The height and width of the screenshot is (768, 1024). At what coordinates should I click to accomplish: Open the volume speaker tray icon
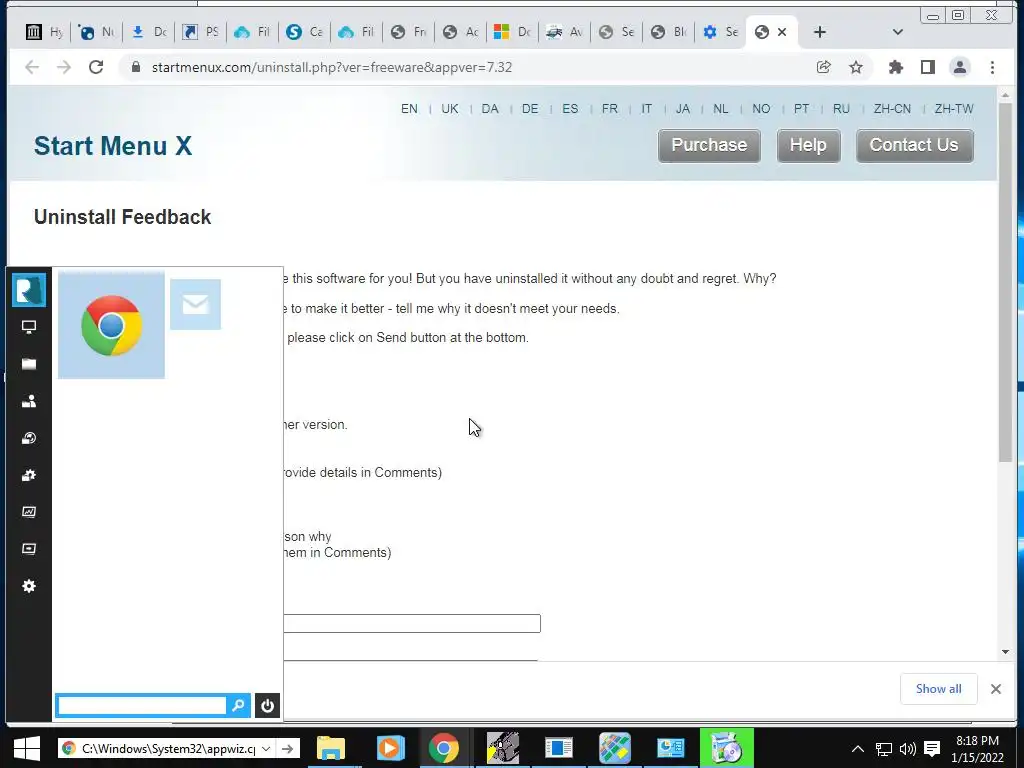907,749
